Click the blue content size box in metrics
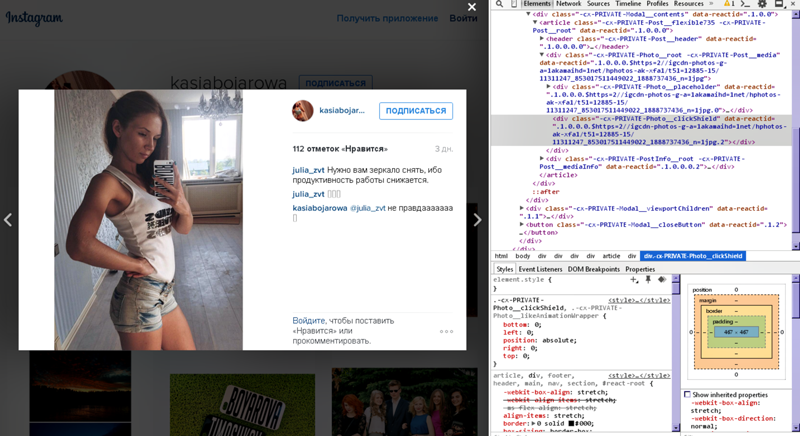 (x=736, y=332)
